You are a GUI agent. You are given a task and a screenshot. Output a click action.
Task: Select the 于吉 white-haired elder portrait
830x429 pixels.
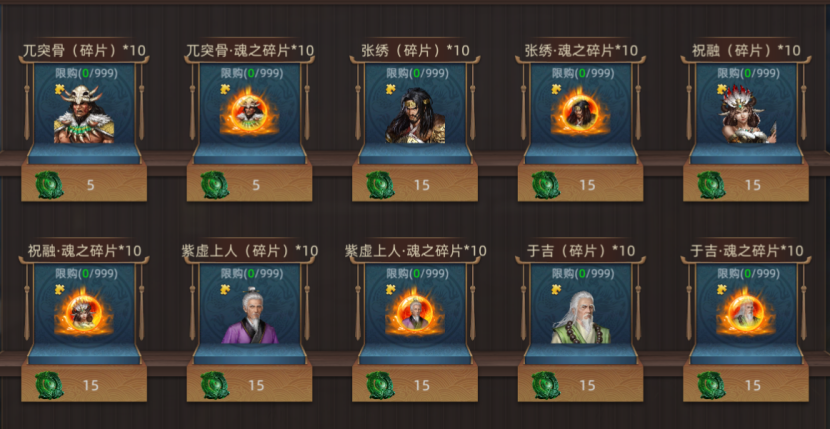(580, 317)
